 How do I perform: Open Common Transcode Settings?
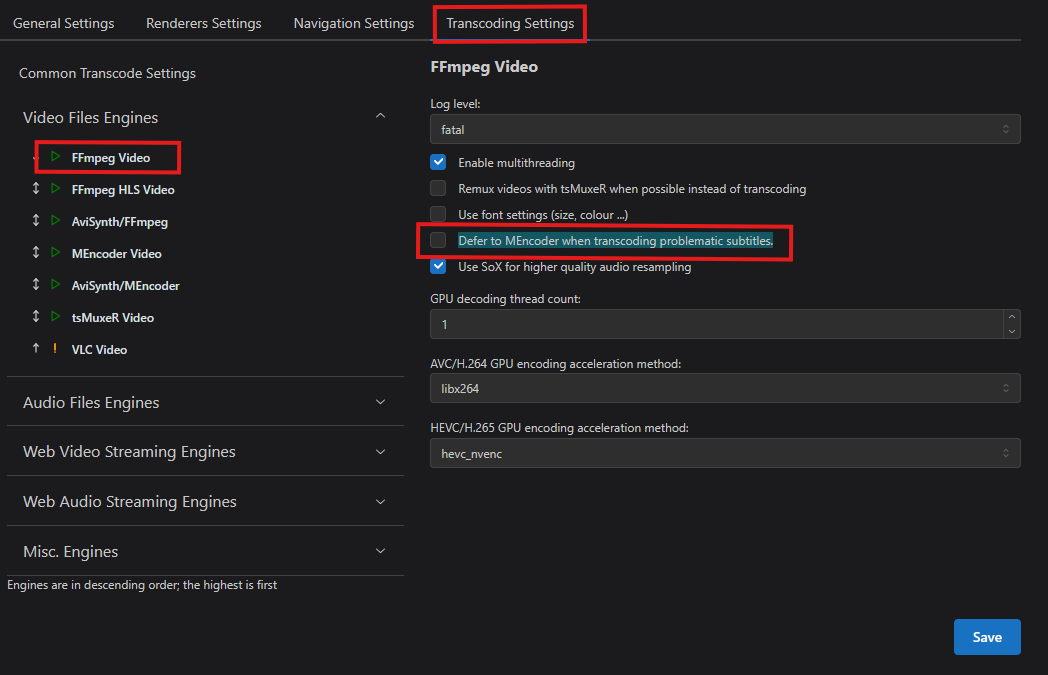tap(107, 73)
